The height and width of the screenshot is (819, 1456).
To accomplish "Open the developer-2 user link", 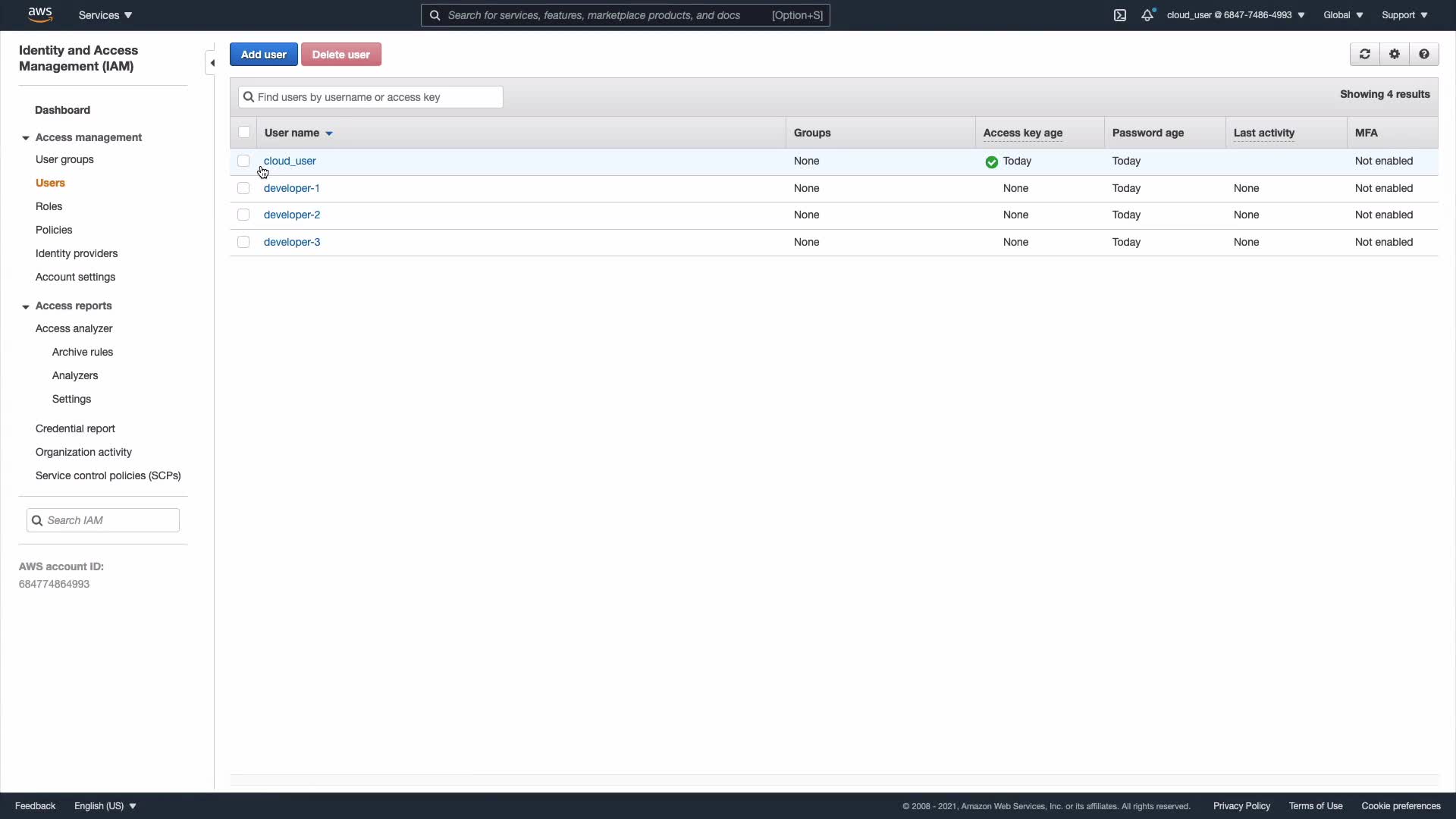I will (292, 215).
